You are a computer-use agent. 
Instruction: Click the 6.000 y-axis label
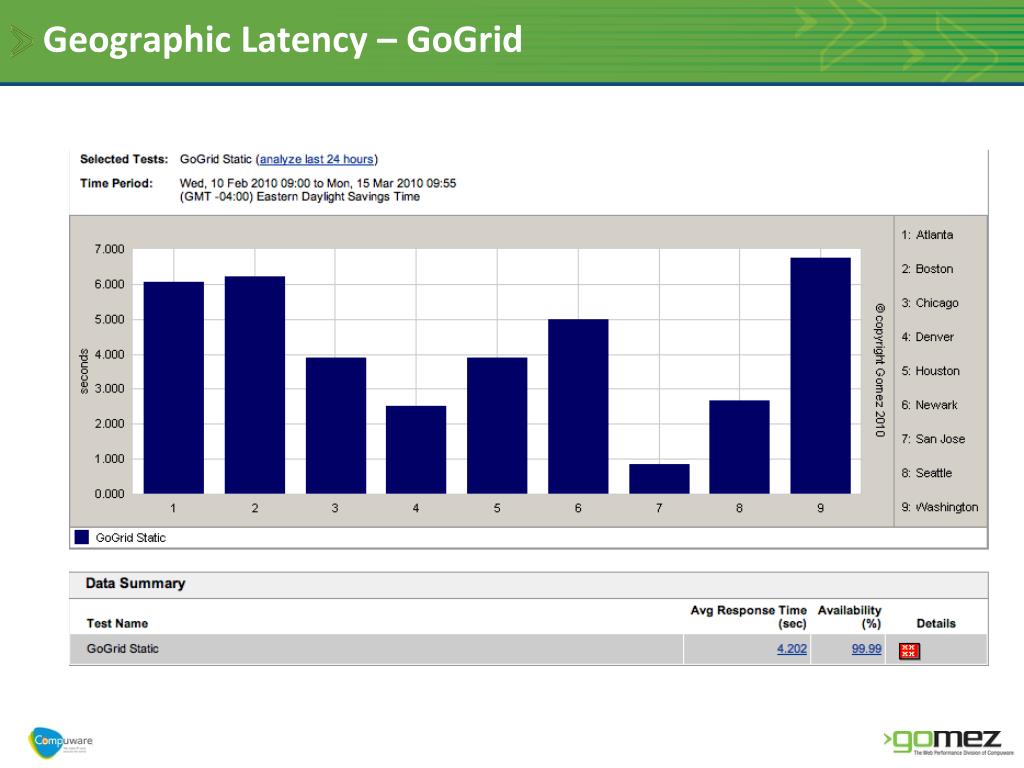(x=109, y=285)
